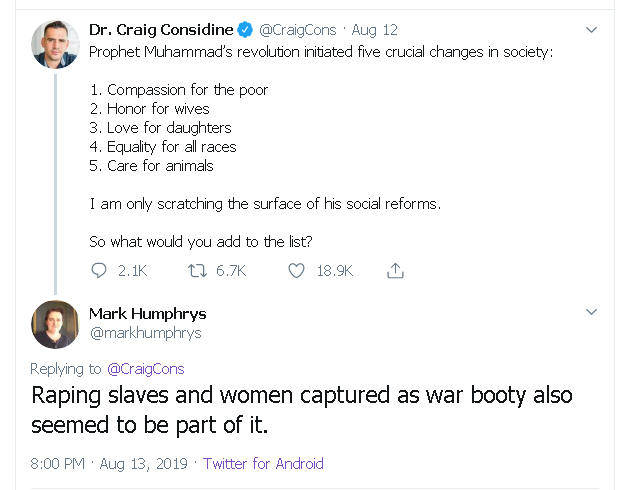
Task: Expand the Mark Humphrys tweet options chevron
Action: (591, 313)
